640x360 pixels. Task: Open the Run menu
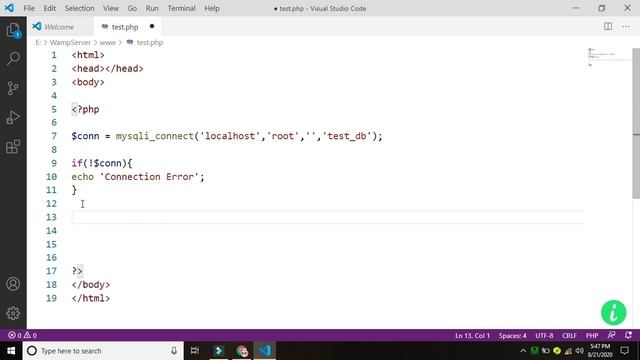152,8
